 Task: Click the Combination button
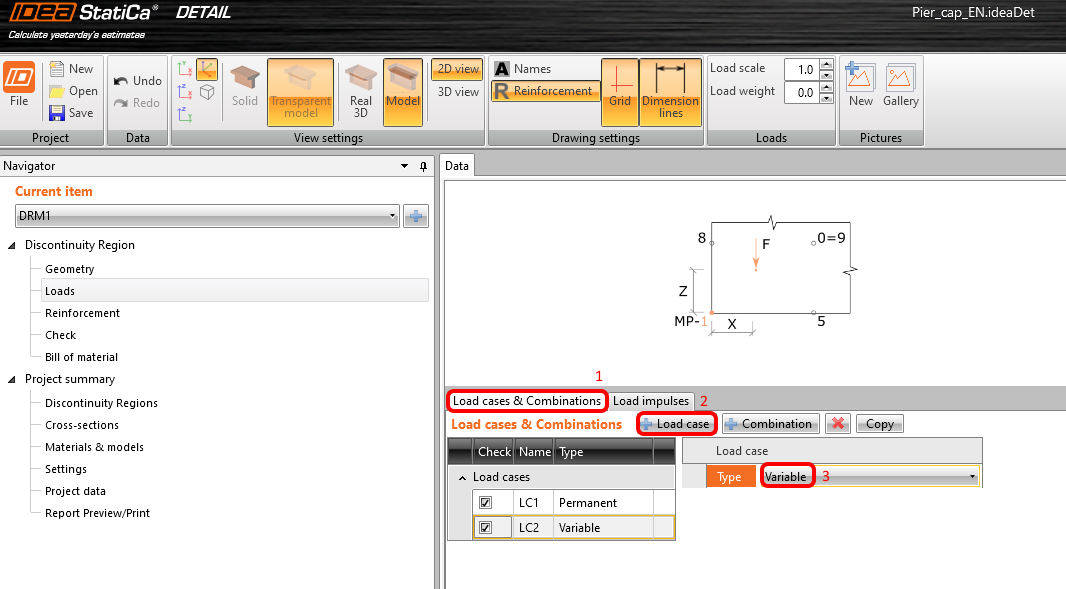pos(769,424)
